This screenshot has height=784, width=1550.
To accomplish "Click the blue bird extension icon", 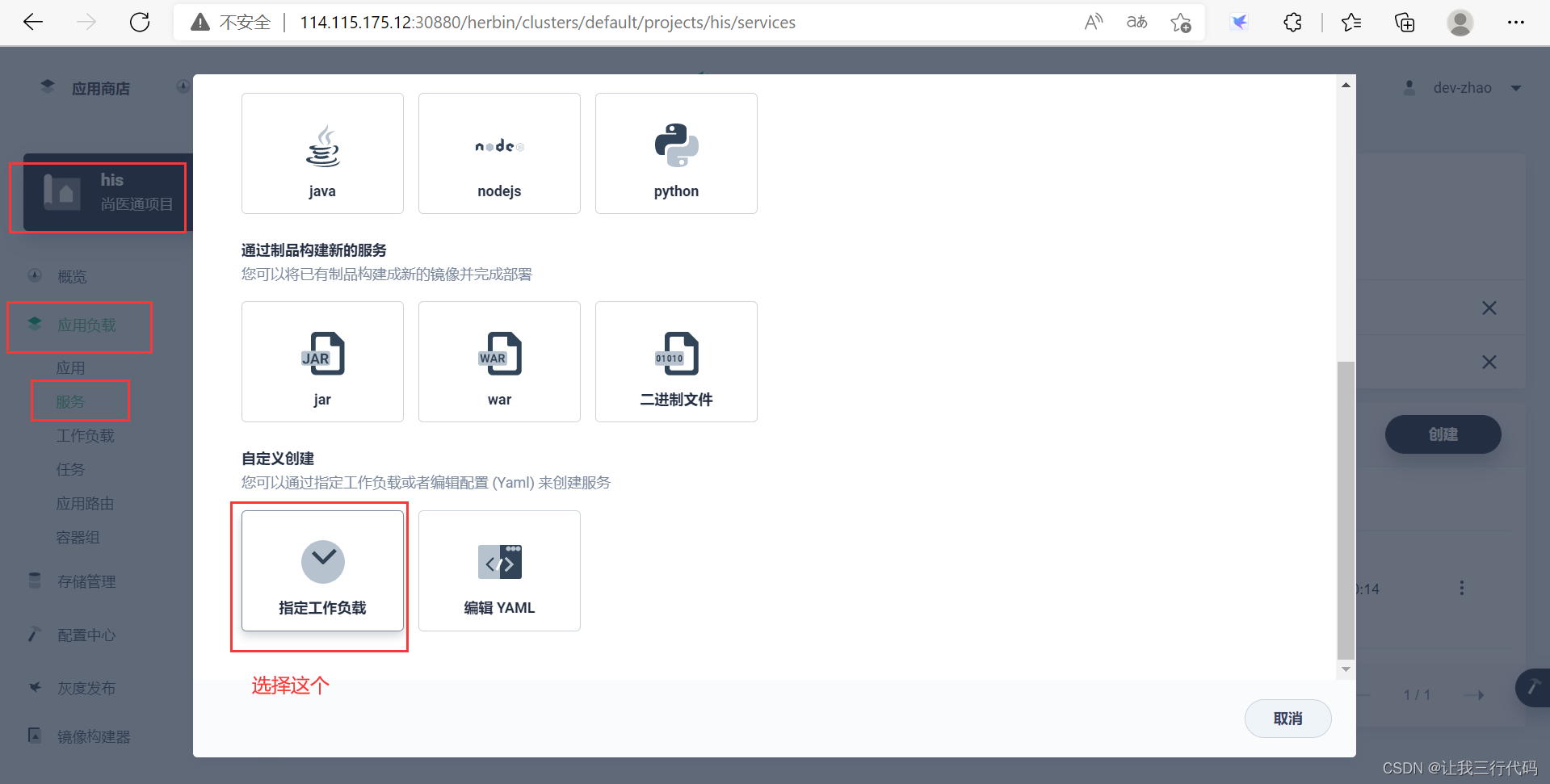I will [1239, 23].
